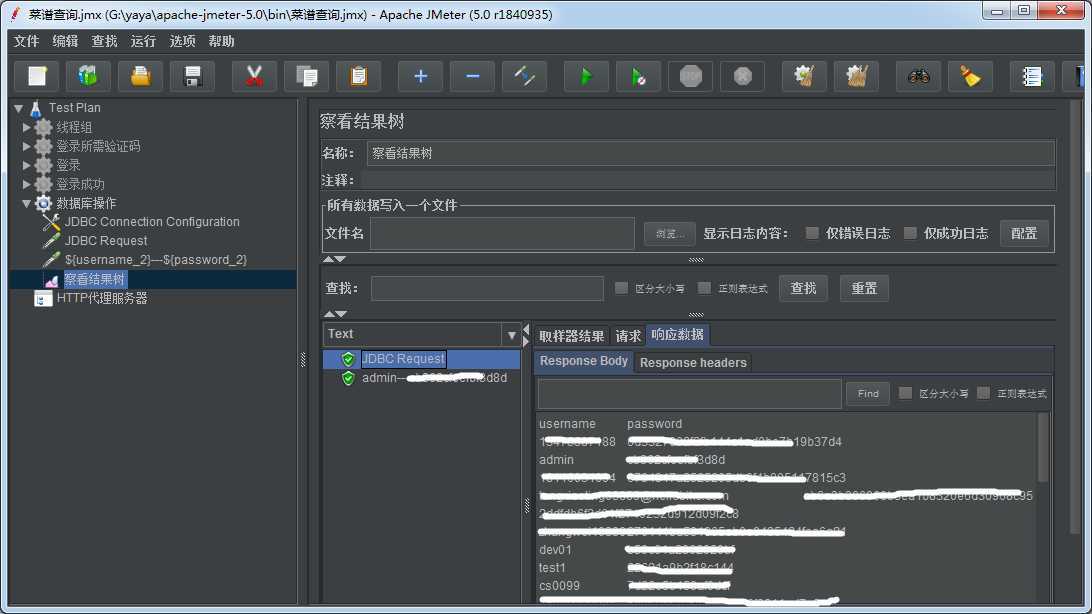Click the 配置 button
Image resolution: width=1092 pixels, height=614 pixels.
point(1024,233)
